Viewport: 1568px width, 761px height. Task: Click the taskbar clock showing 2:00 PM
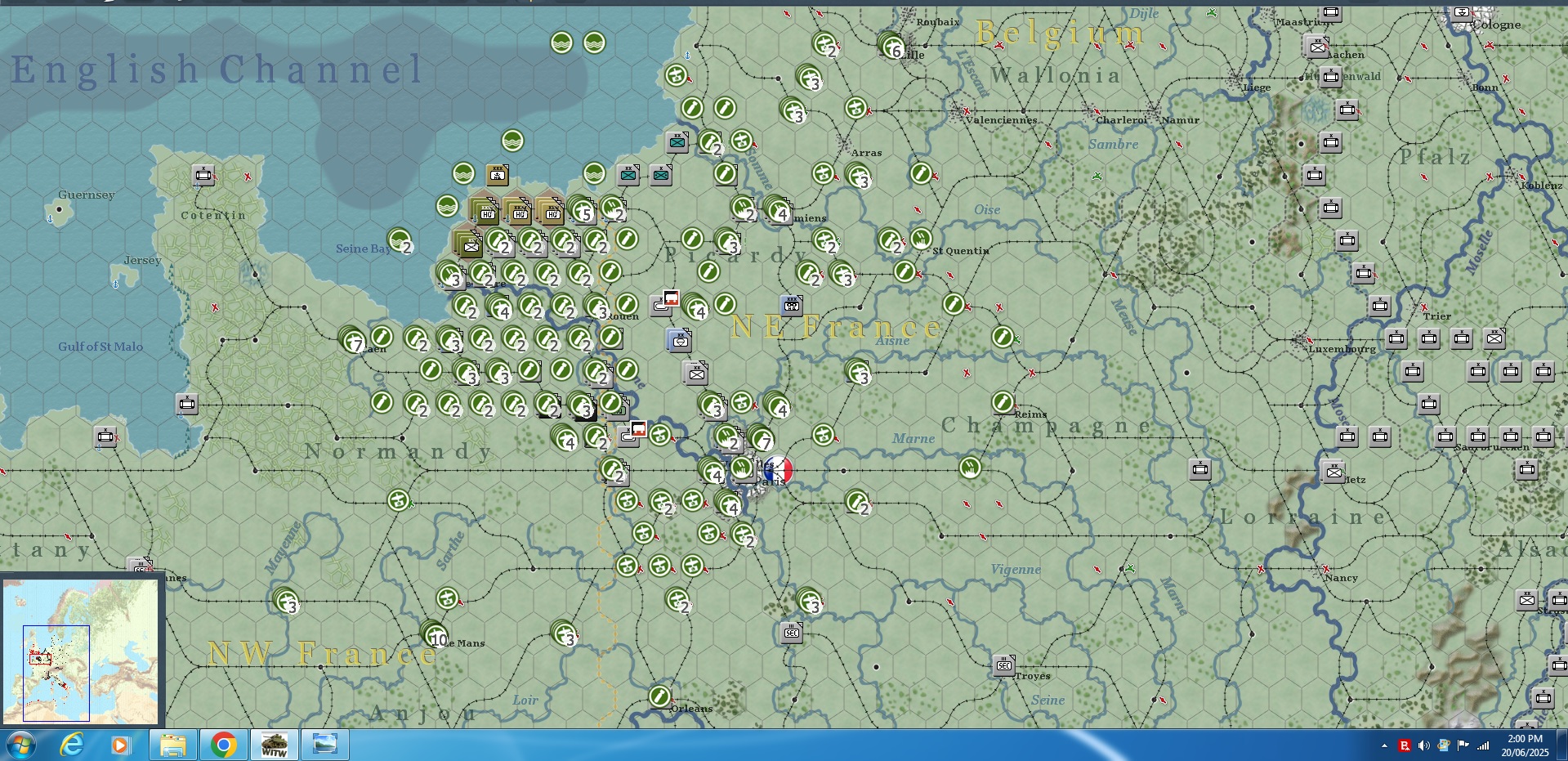(1525, 745)
